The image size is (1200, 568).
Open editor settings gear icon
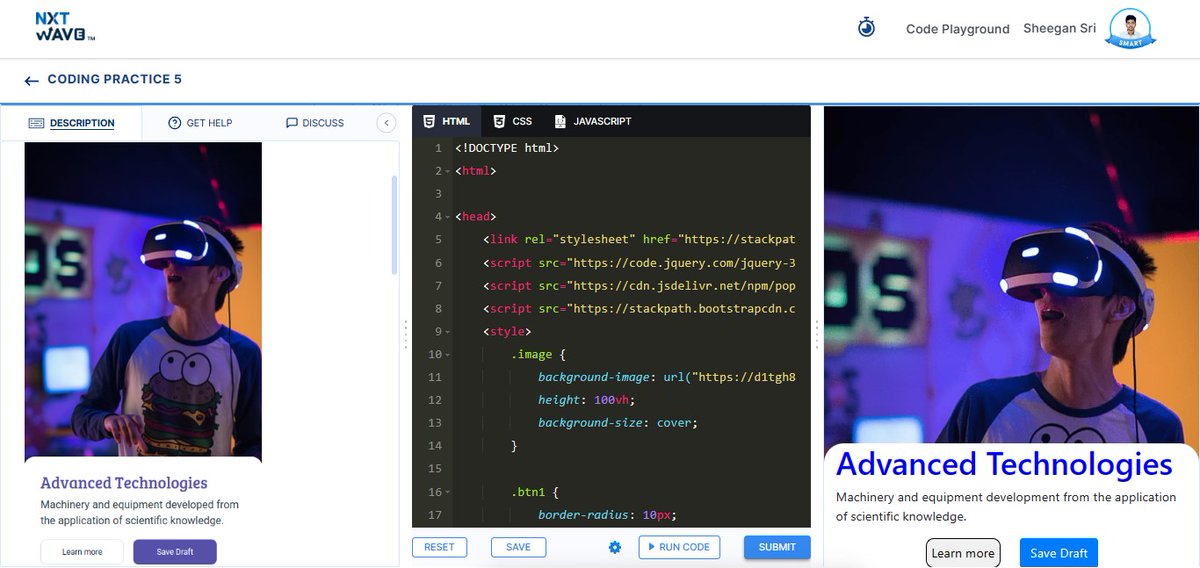tap(615, 547)
